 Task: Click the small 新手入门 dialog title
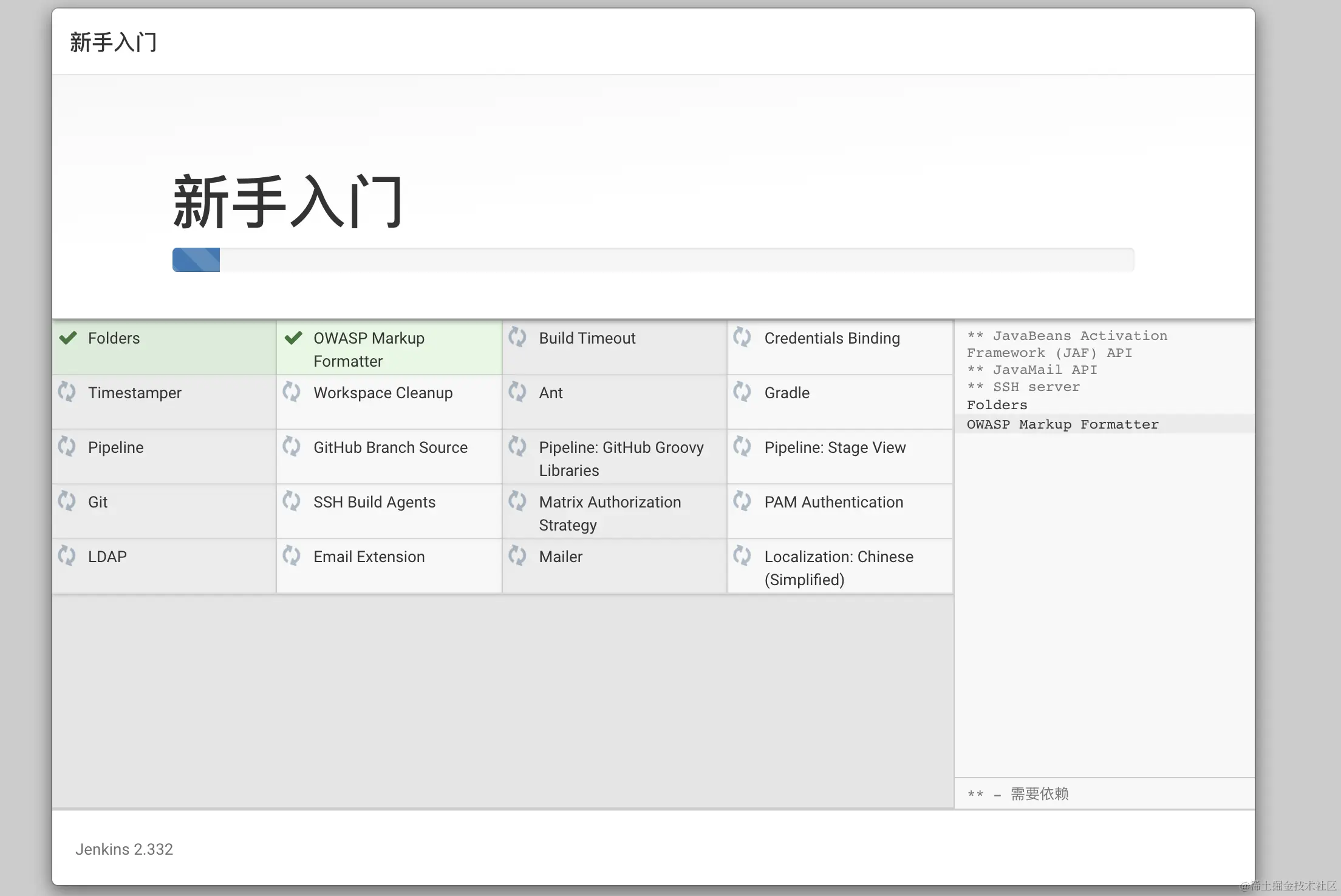114,42
